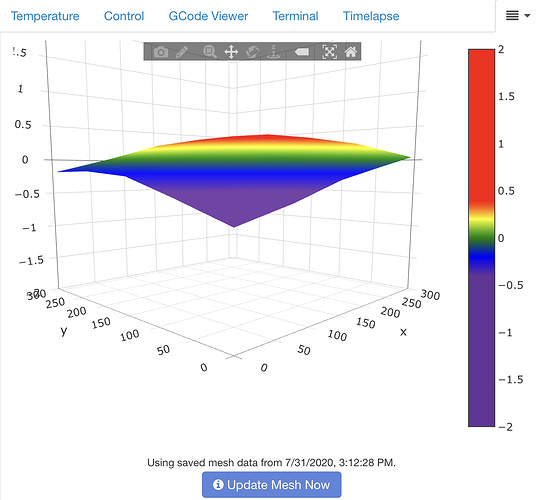Click the x axis label
The width and height of the screenshot is (537, 500).
click(x=403, y=332)
